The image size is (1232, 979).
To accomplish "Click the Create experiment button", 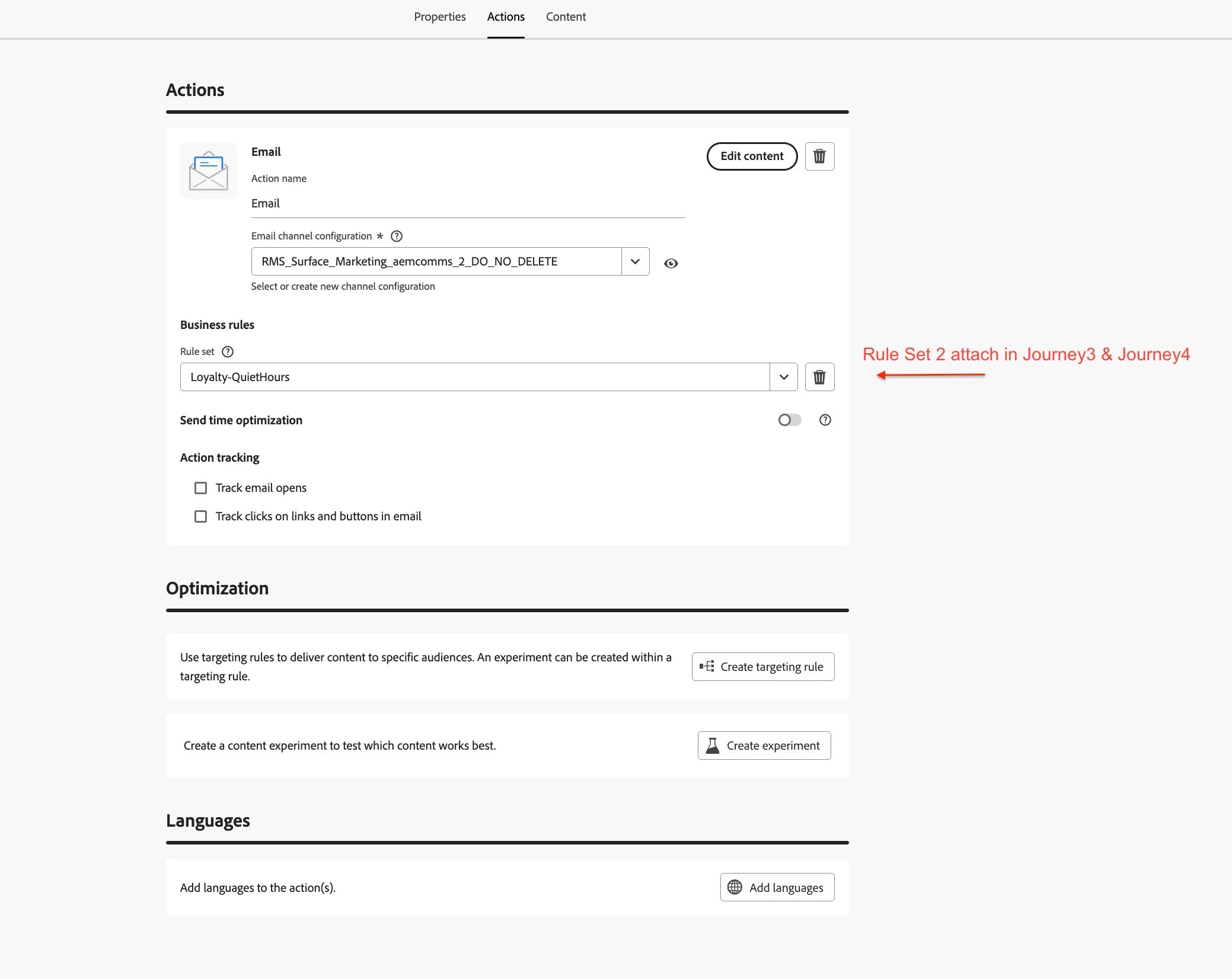I will pos(764,746).
